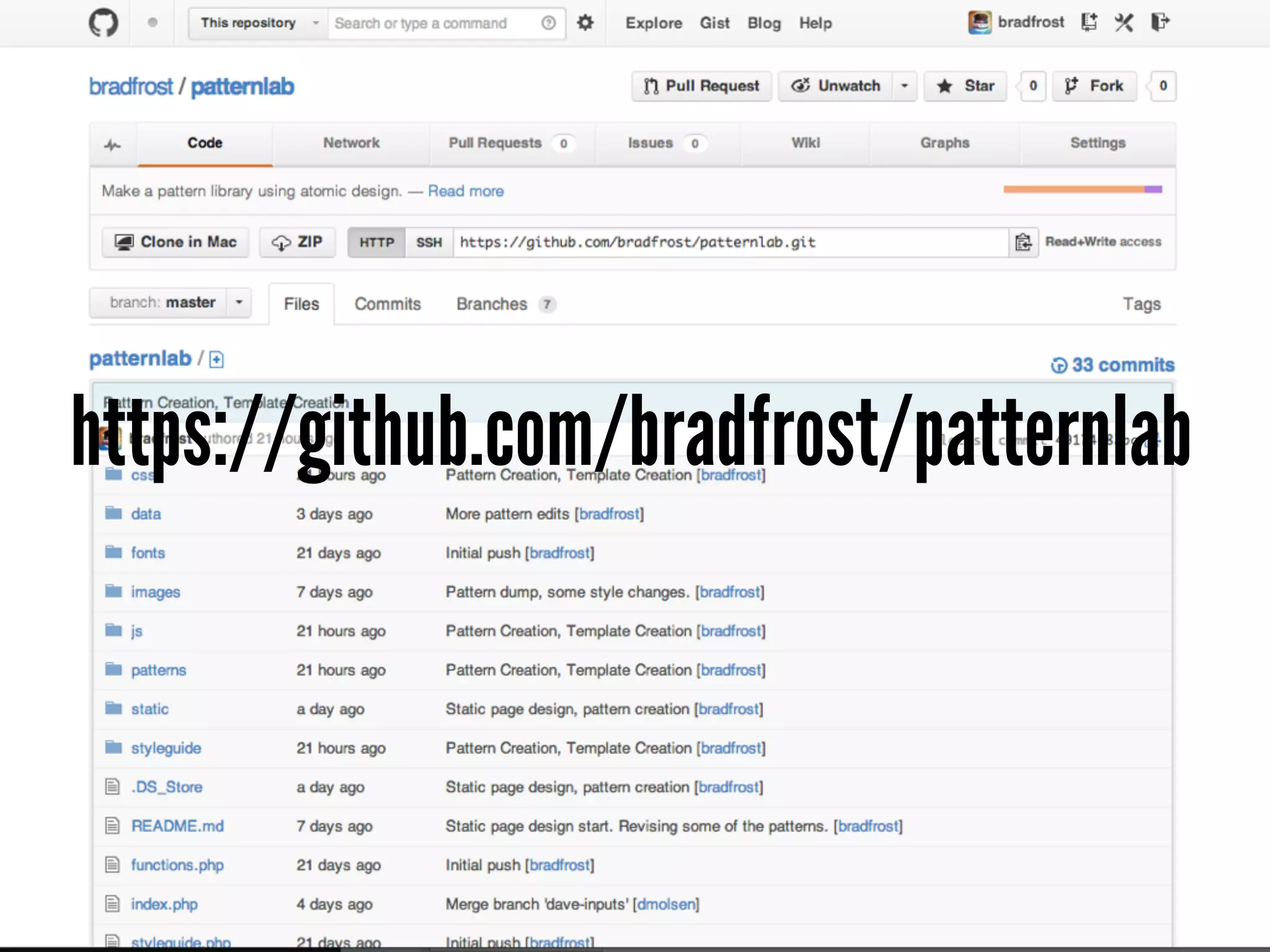Click the images folder icon

coord(113,591)
